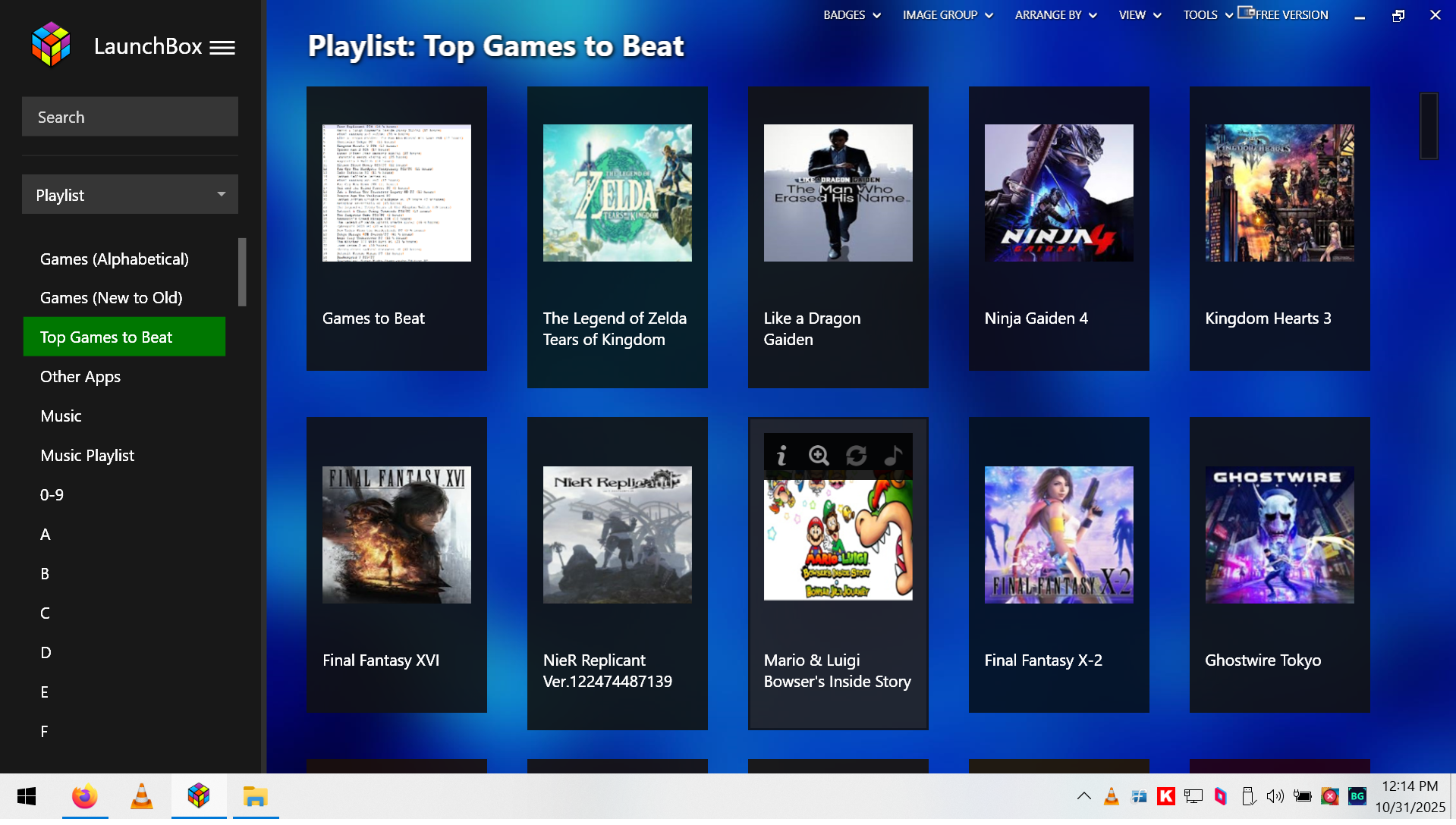
Task: Click the green BG tray icon
Action: (1357, 796)
